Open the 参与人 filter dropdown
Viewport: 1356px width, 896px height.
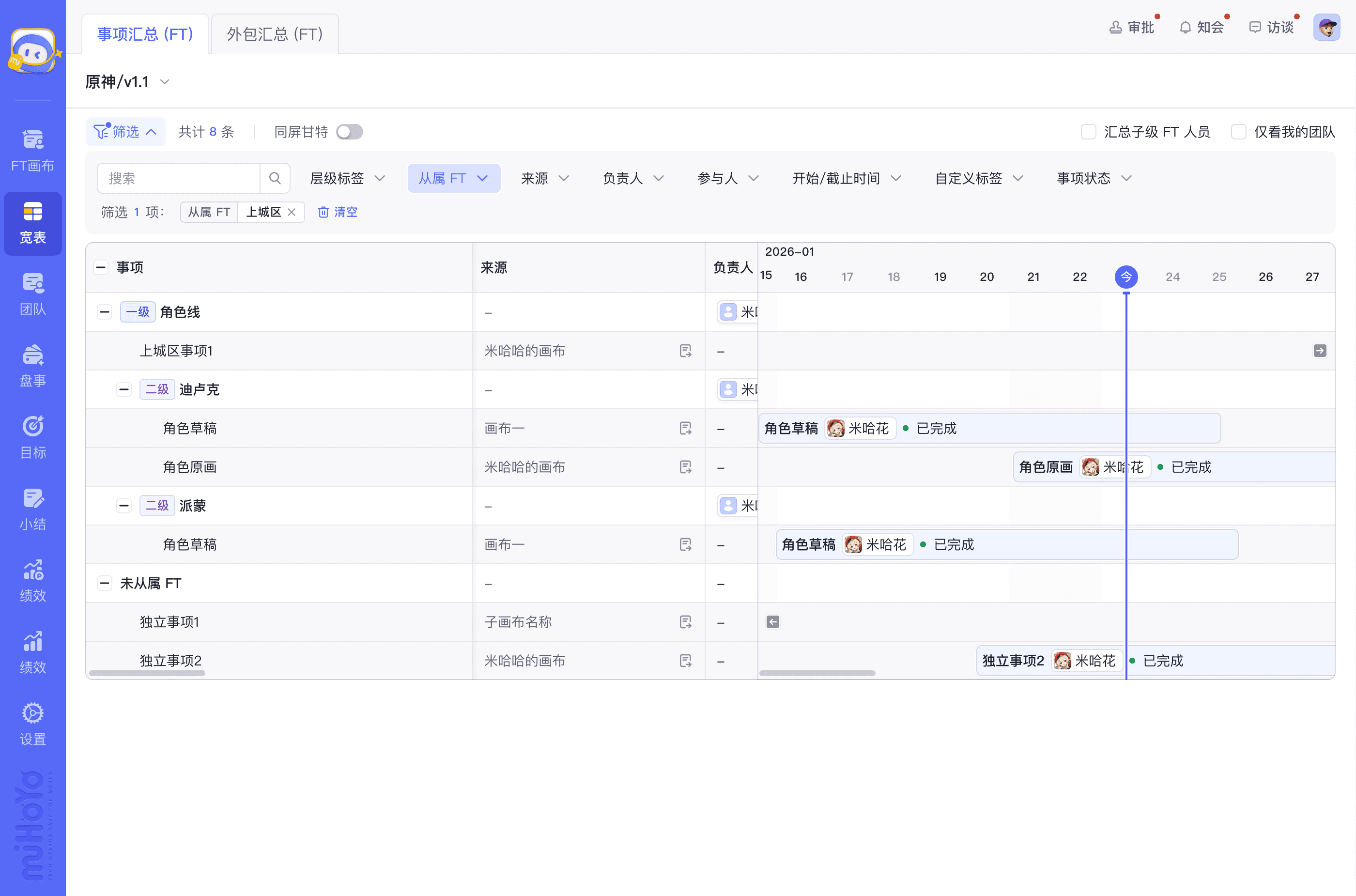tap(728, 178)
